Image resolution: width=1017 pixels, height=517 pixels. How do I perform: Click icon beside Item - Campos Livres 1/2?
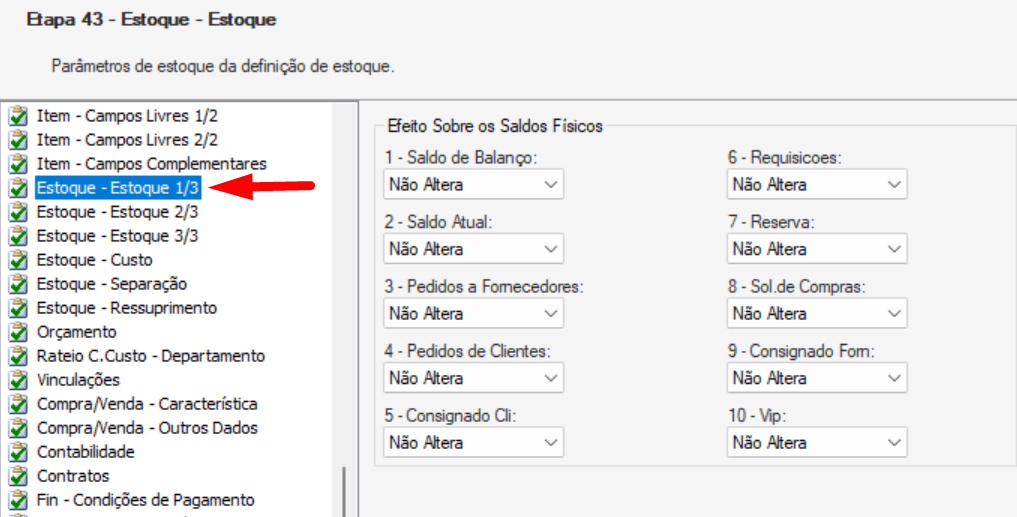[x=18, y=116]
